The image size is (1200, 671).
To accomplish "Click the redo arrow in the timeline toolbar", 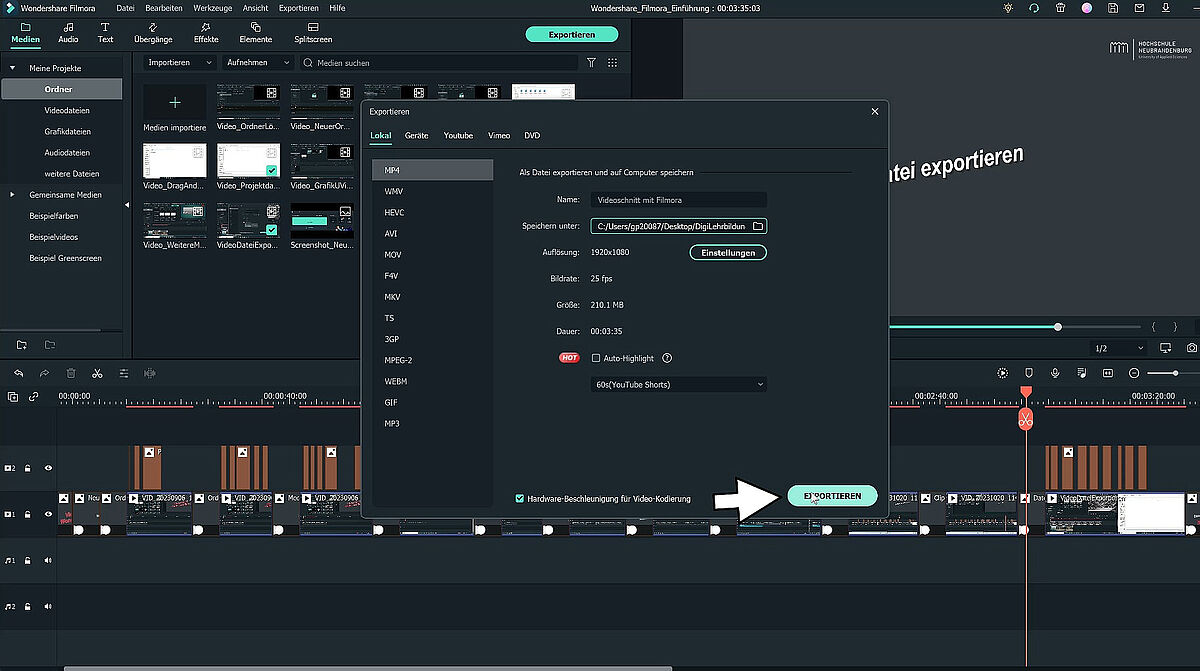I will click(44, 373).
